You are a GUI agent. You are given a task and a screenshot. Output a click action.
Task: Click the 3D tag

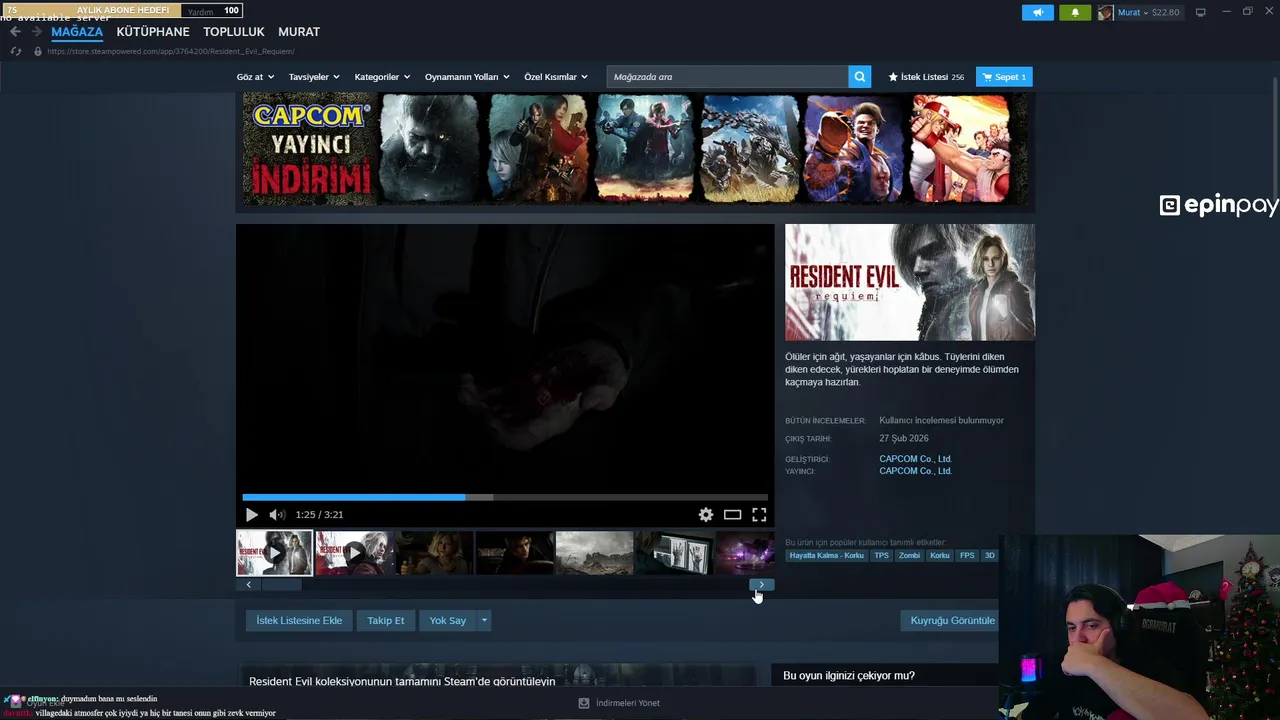pos(990,556)
